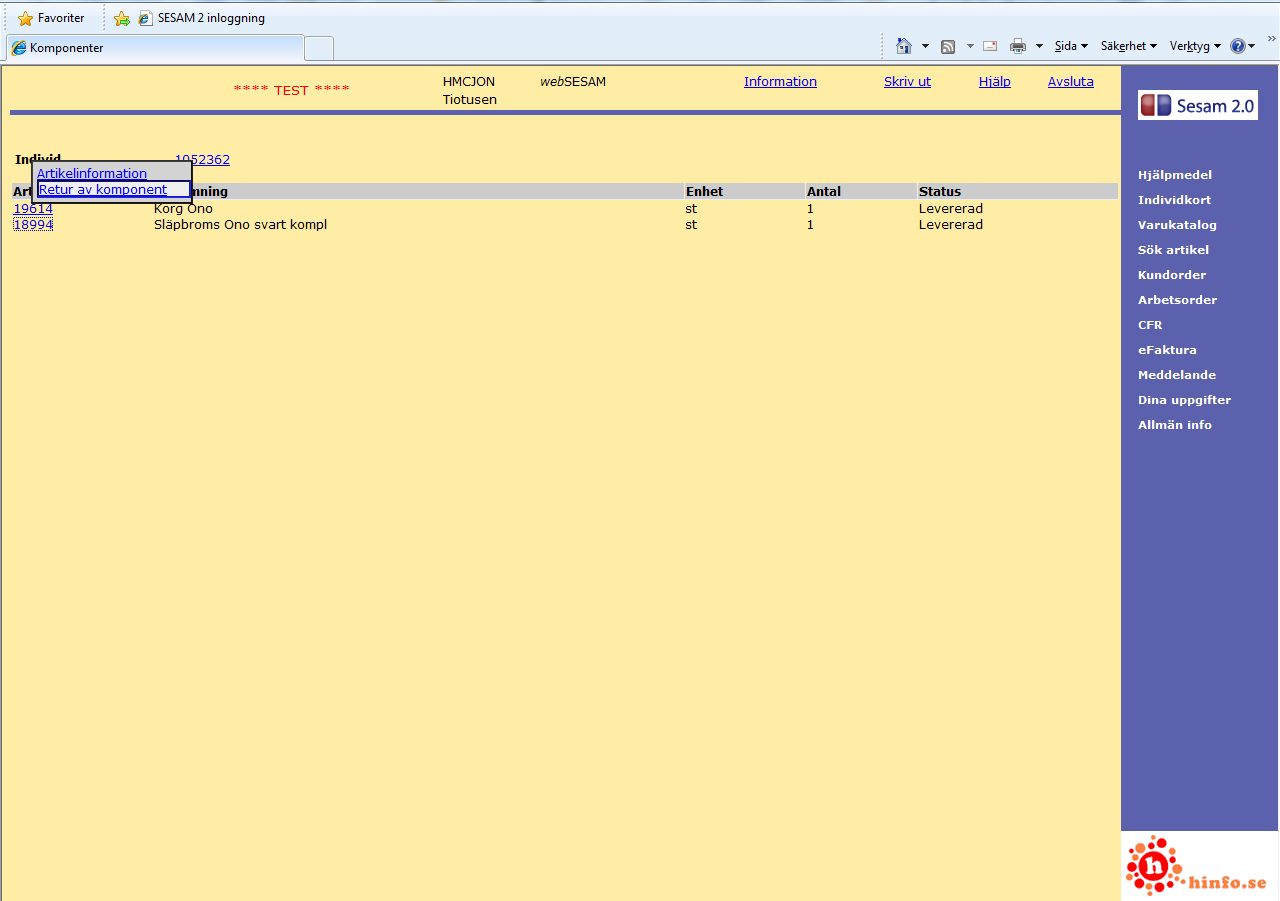Image resolution: width=1280 pixels, height=901 pixels.
Task: Click the RSS feeds icon
Action: pos(948,46)
